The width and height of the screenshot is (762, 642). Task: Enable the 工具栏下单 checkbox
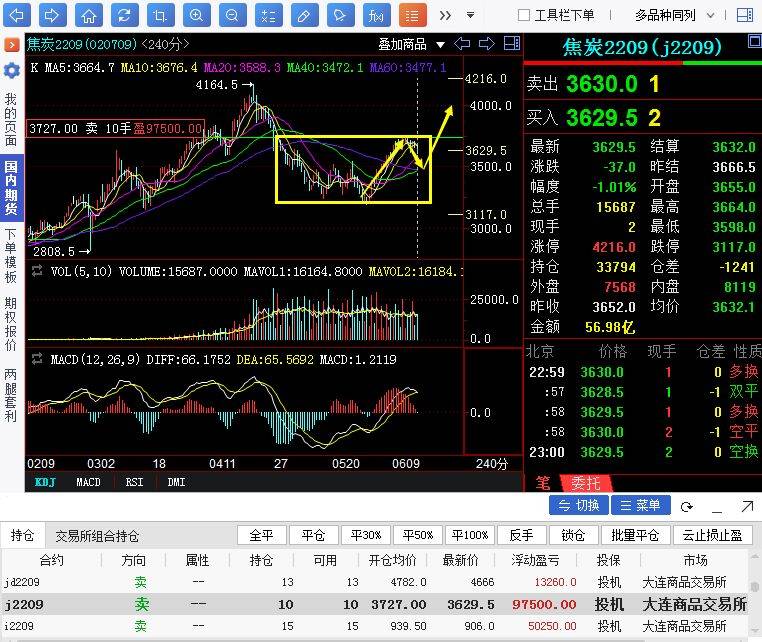pos(523,15)
